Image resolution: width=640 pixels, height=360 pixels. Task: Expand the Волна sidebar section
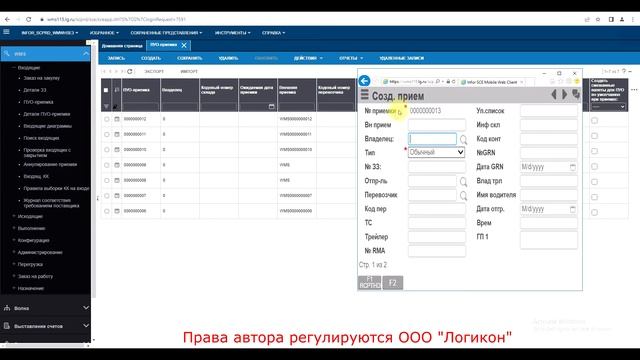click(x=86, y=308)
